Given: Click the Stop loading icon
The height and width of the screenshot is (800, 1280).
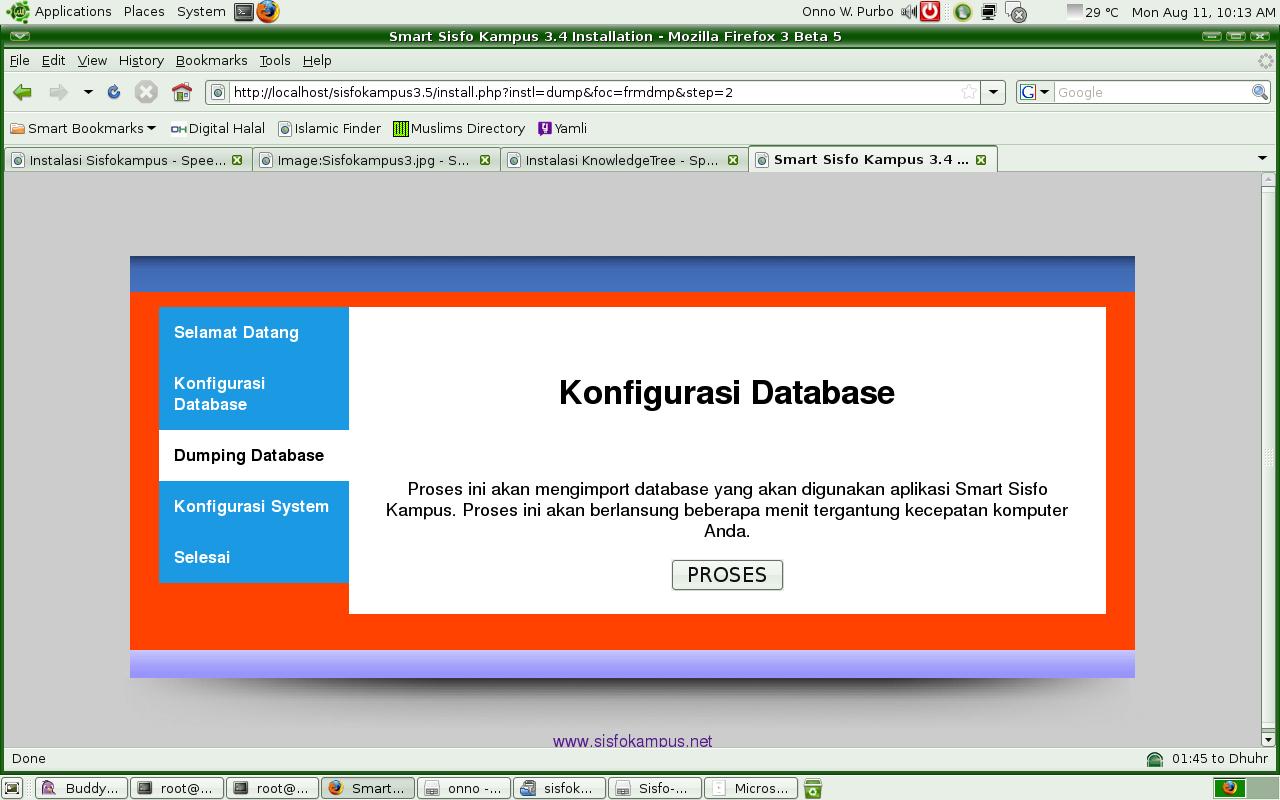Looking at the screenshot, I should point(146,92).
